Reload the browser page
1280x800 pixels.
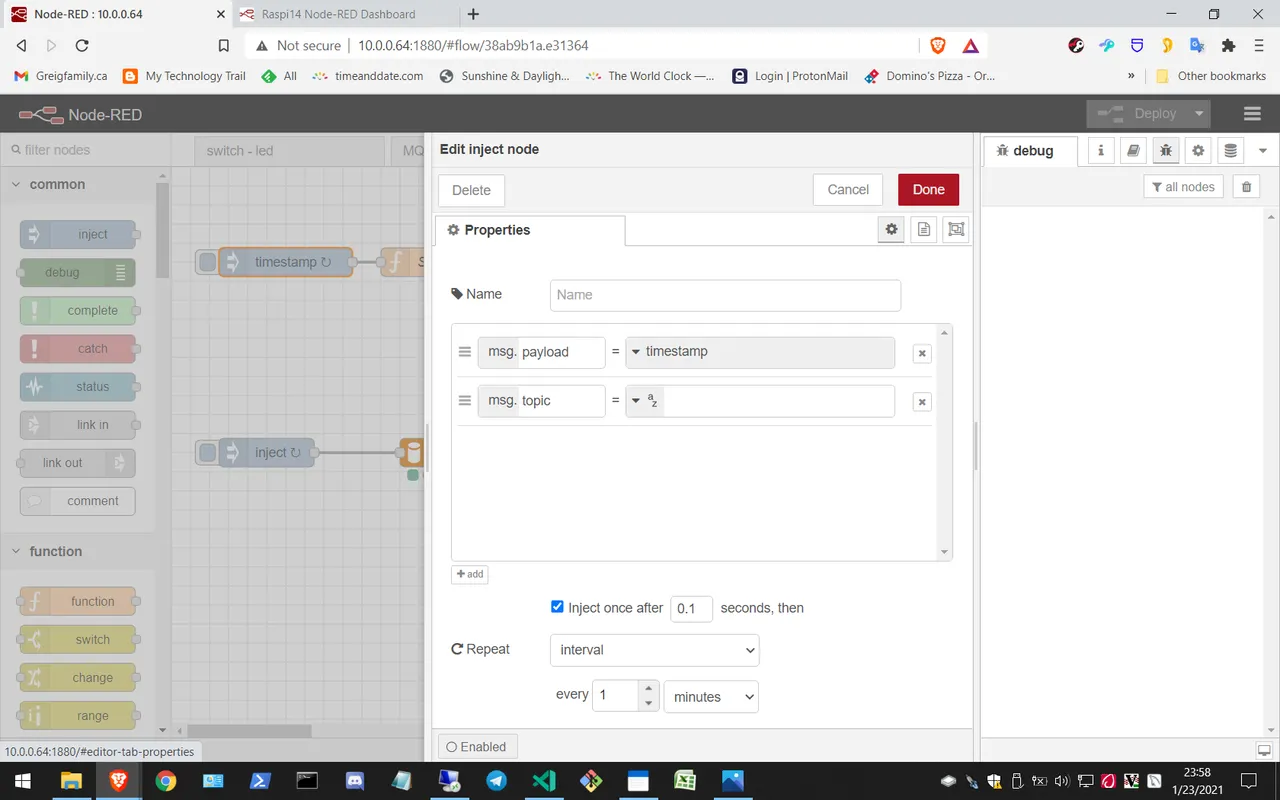[x=82, y=45]
